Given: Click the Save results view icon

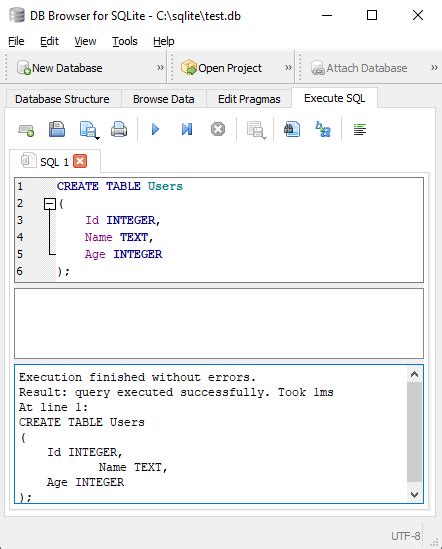Looking at the screenshot, I should click(255, 129).
